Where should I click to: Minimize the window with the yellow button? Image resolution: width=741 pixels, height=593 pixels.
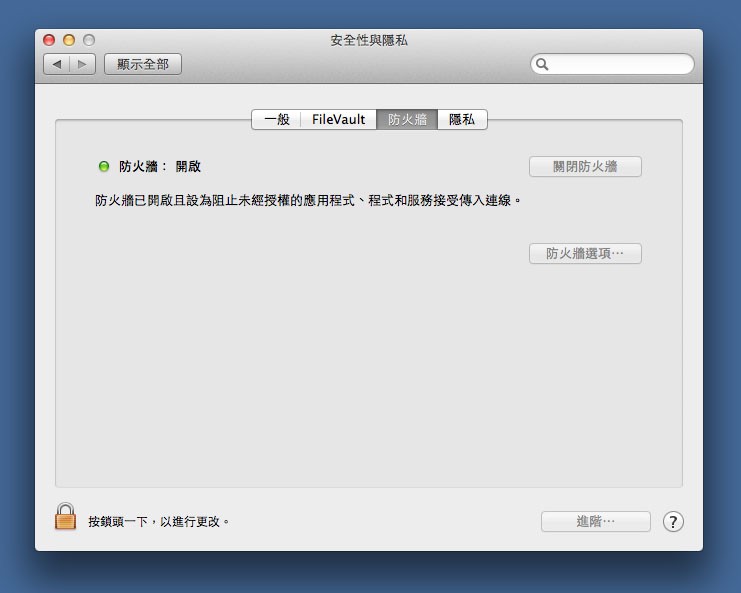(x=69, y=40)
